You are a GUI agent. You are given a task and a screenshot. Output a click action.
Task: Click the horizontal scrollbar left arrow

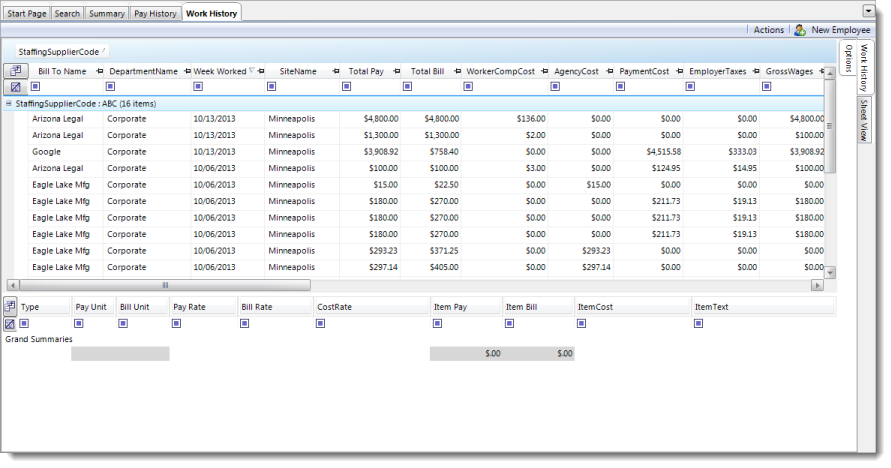(x=13, y=285)
